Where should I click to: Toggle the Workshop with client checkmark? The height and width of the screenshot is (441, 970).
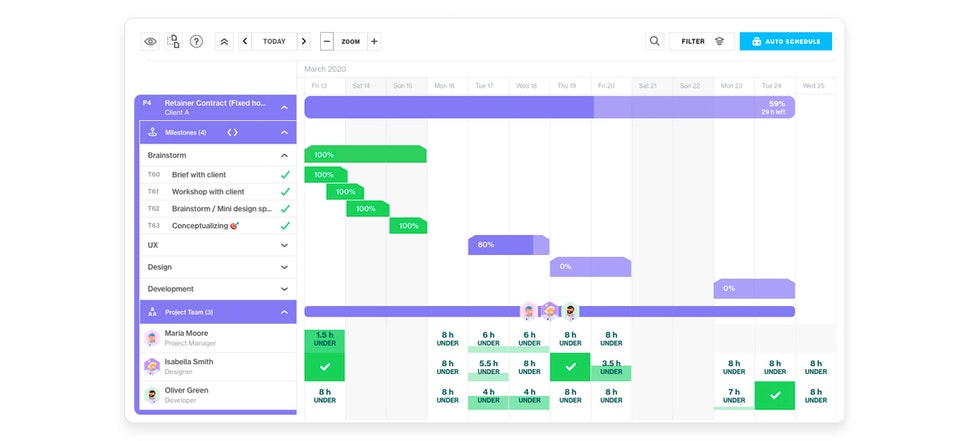285,192
